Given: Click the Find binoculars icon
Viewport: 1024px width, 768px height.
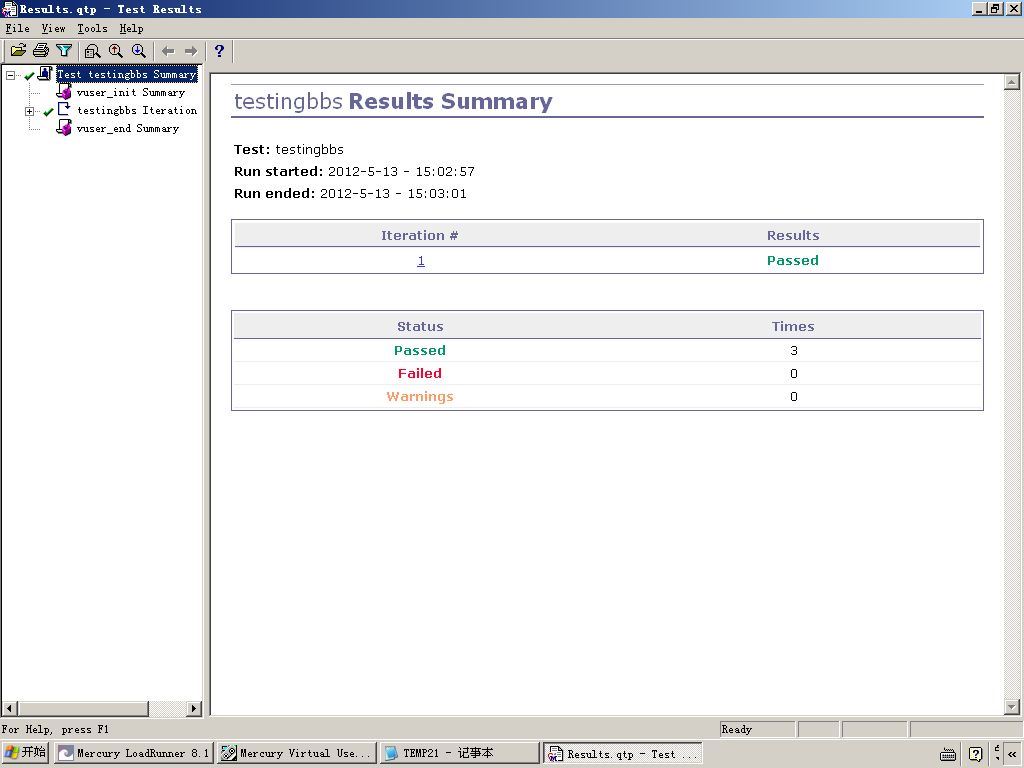Looking at the screenshot, I should (92, 50).
